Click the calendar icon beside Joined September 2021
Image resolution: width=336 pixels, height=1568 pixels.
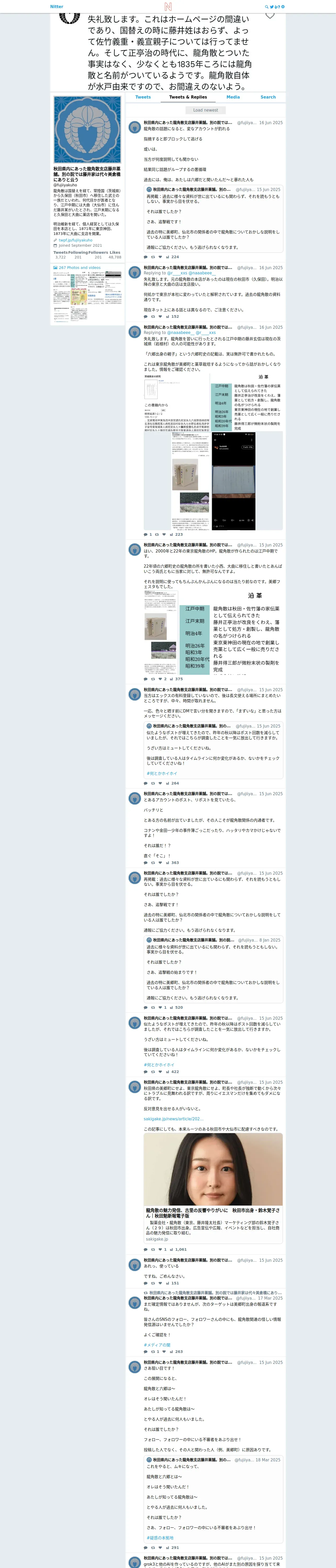click(55, 245)
